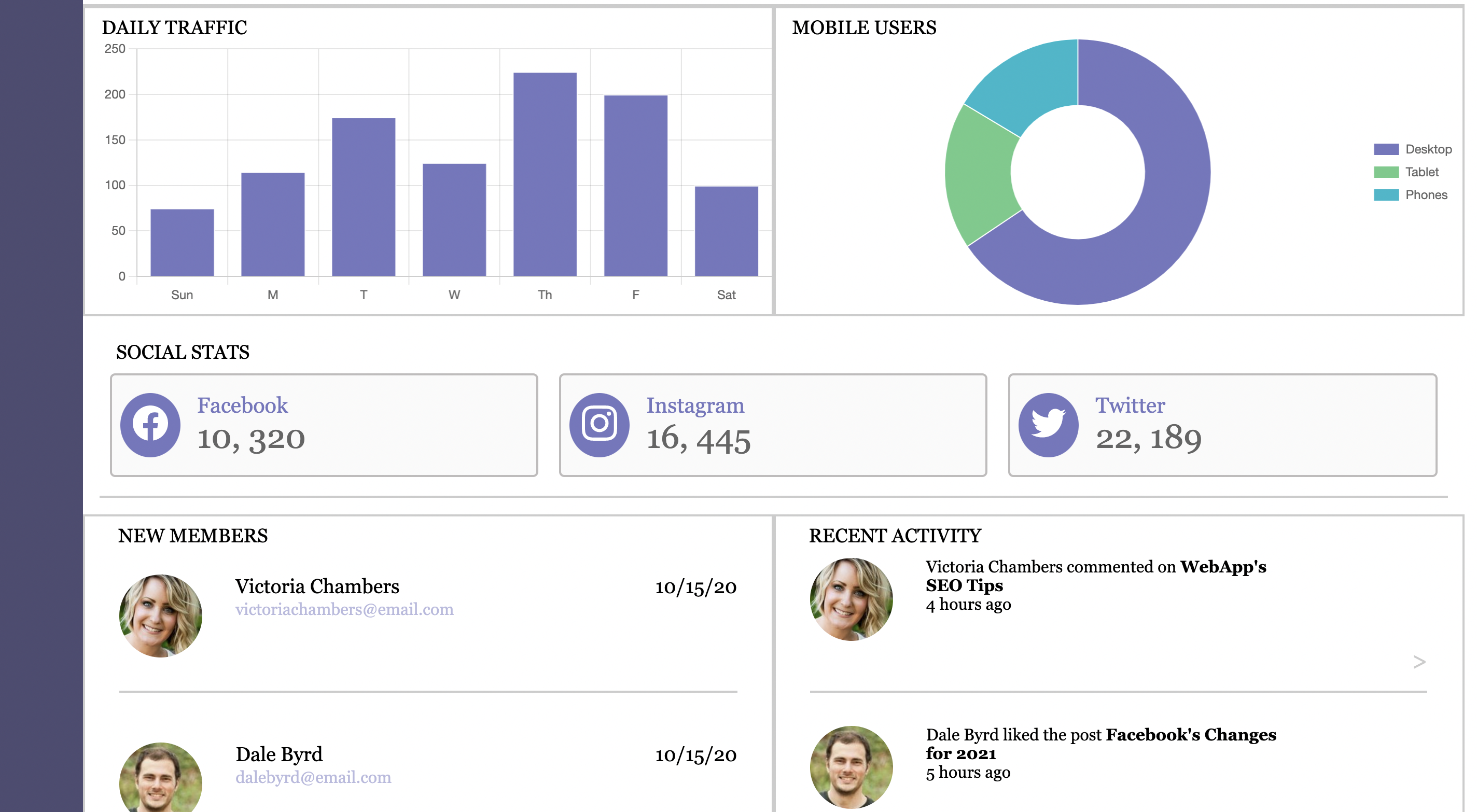Open the Twitter stats heading link
The image size is (1477, 812).
(x=1130, y=405)
